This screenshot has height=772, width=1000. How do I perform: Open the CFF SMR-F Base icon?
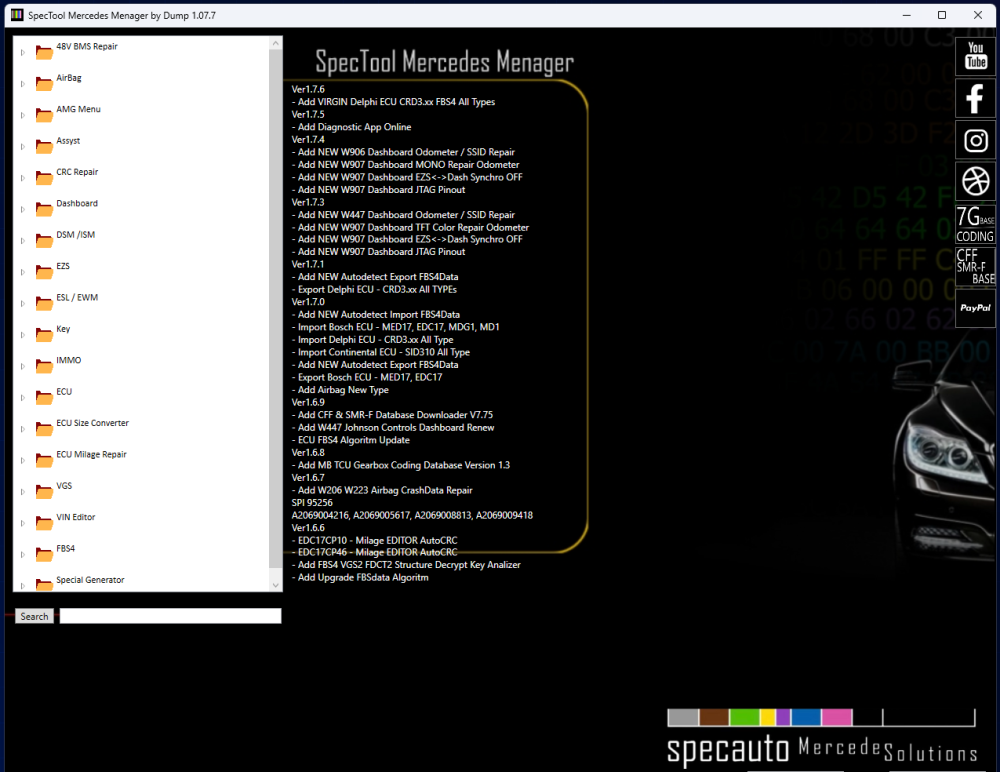[x=975, y=266]
